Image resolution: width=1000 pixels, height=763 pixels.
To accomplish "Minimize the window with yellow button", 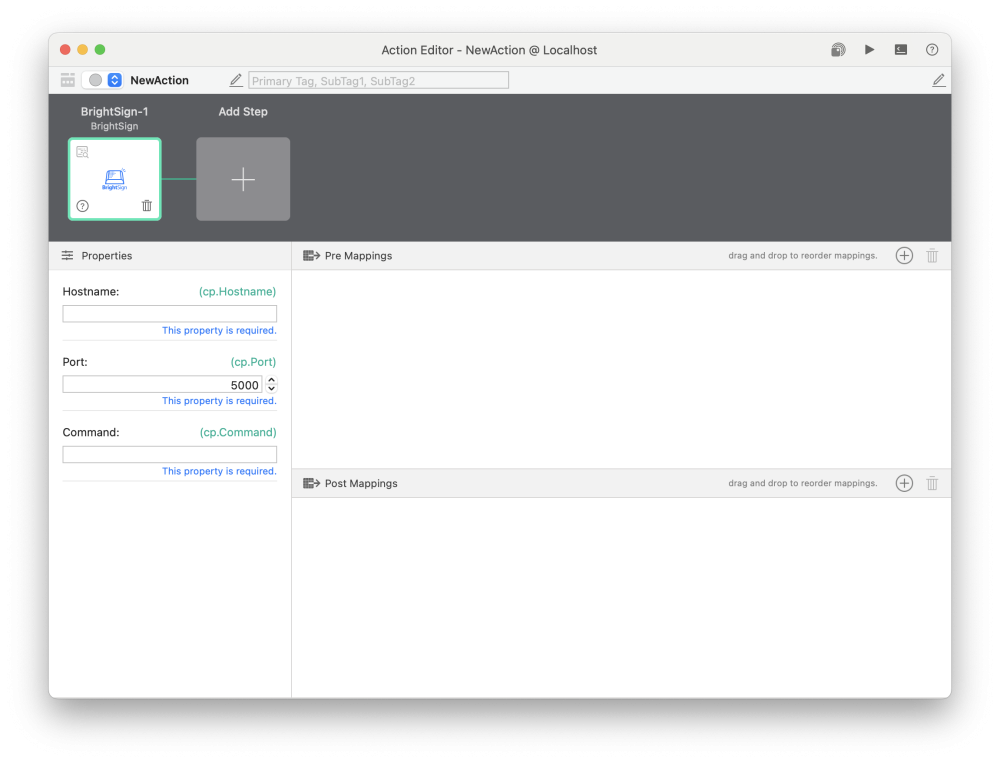I will tap(82, 50).
